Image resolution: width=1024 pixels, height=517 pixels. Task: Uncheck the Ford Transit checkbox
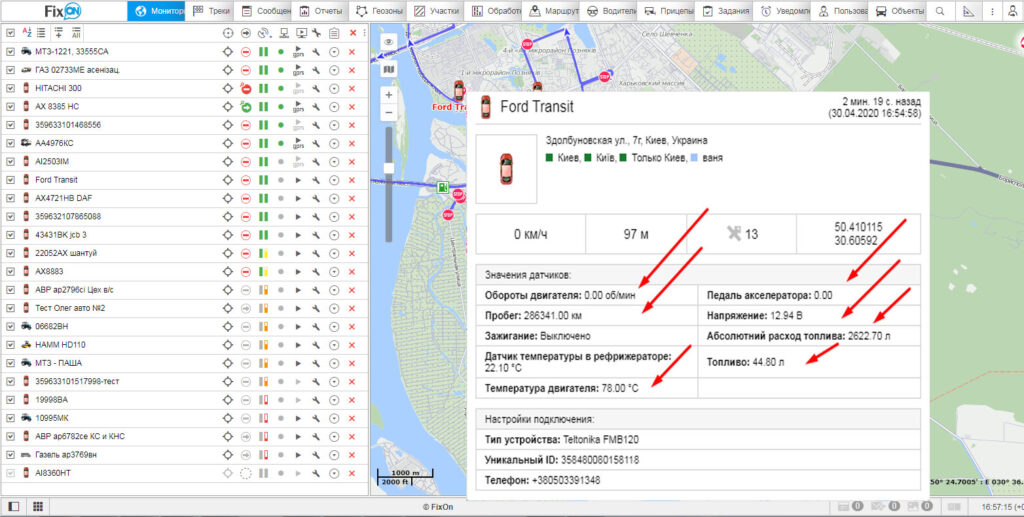point(10,179)
